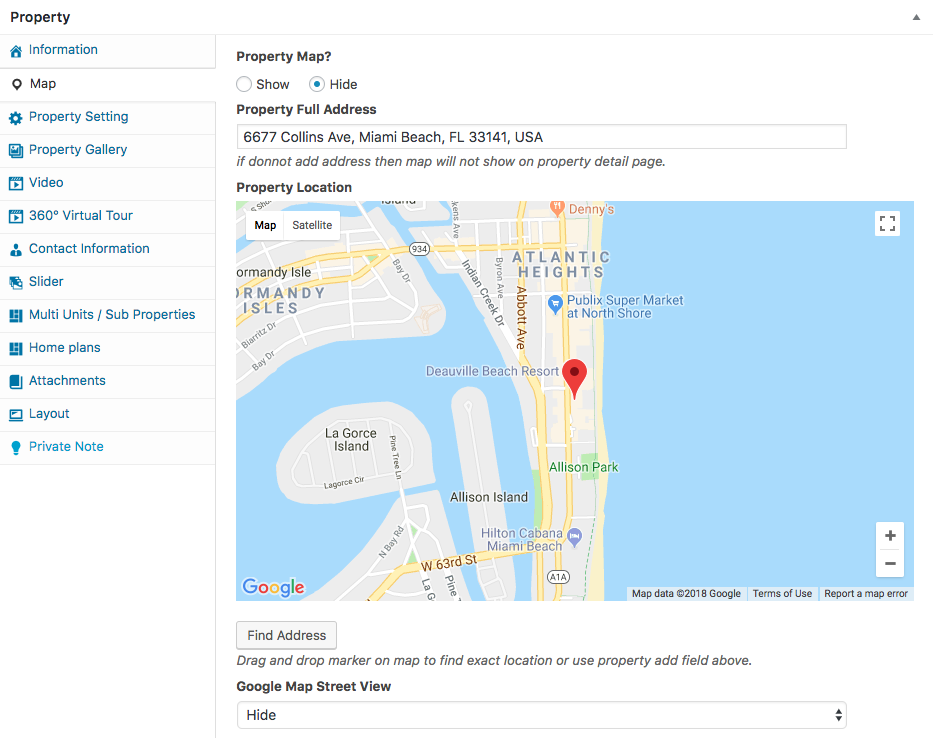The width and height of the screenshot is (933, 738).
Task: Zoom out on the map
Action: click(890, 563)
